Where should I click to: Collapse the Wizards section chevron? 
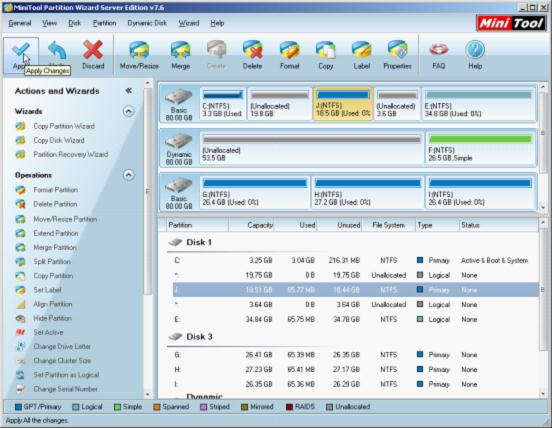tap(128, 111)
